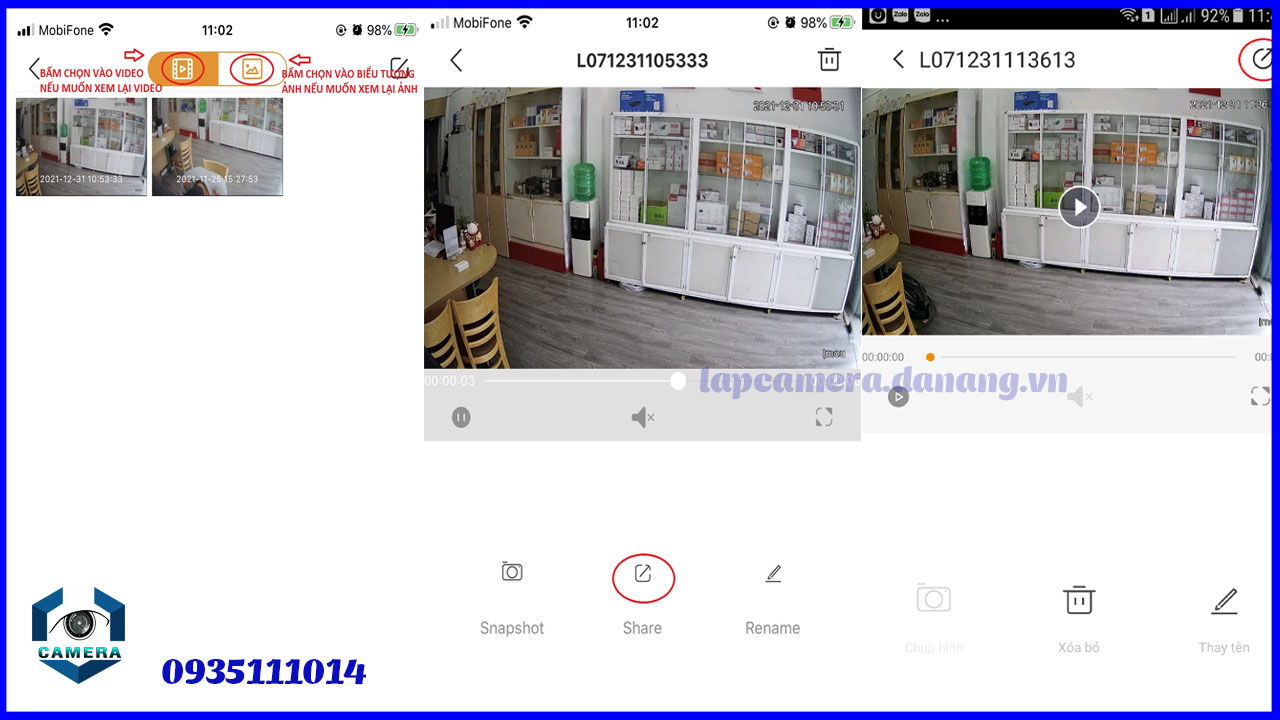Go back from the L071231105333 screen
The width and height of the screenshot is (1280, 720).
456,60
